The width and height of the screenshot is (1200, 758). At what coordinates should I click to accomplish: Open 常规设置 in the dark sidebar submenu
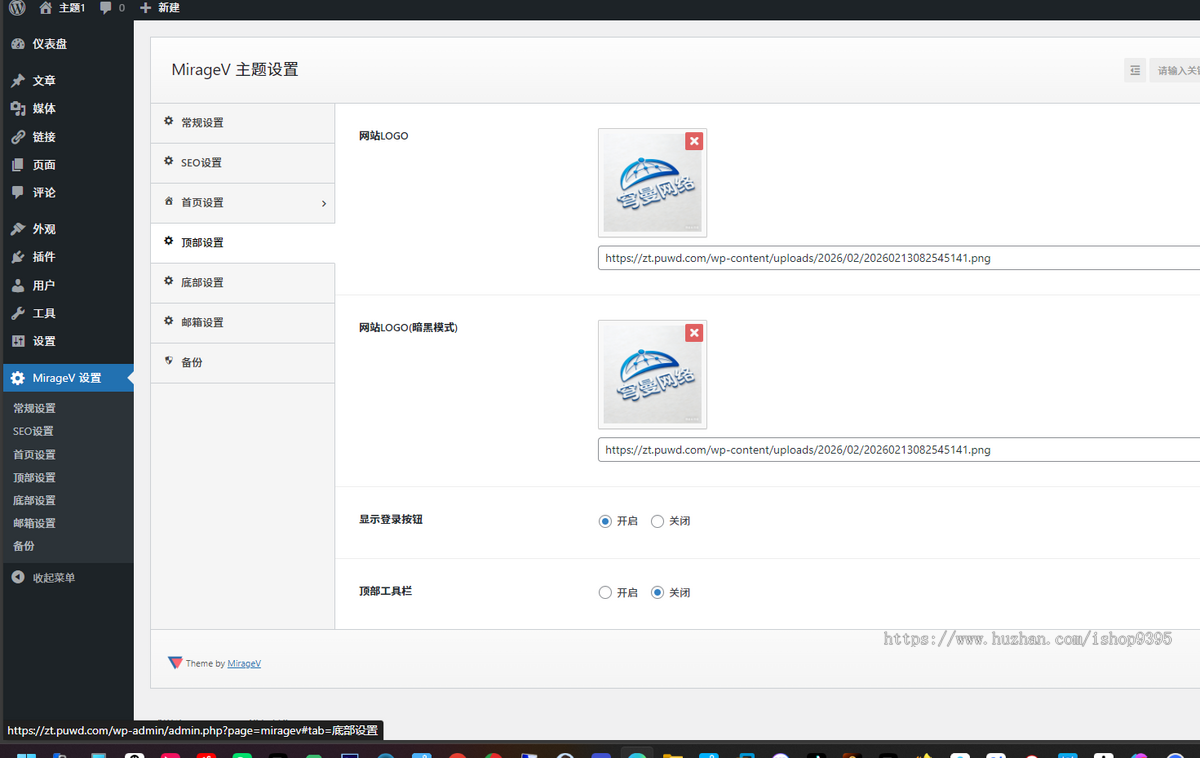pyautogui.click(x=34, y=408)
